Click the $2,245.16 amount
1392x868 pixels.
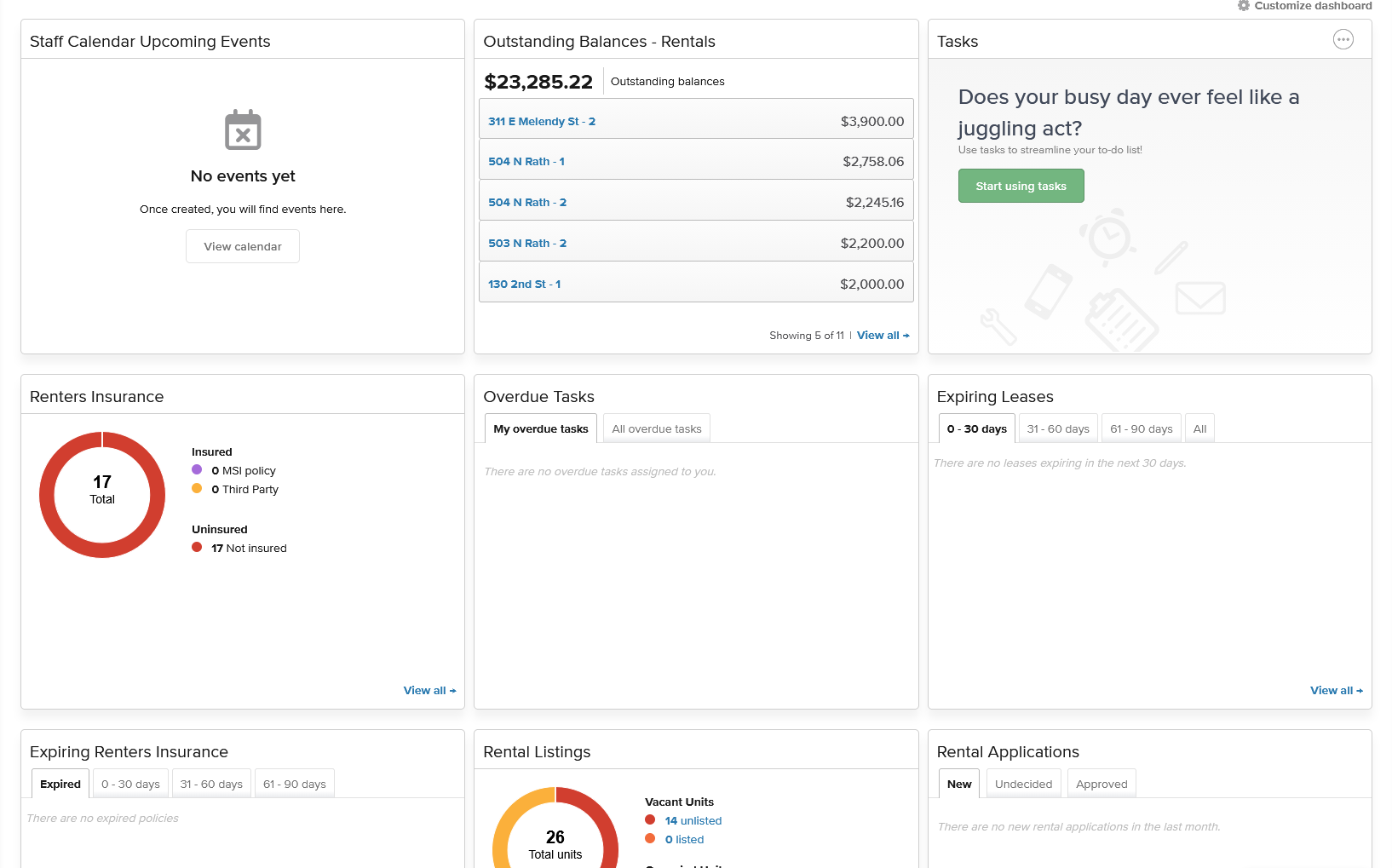(x=875, y=202)
